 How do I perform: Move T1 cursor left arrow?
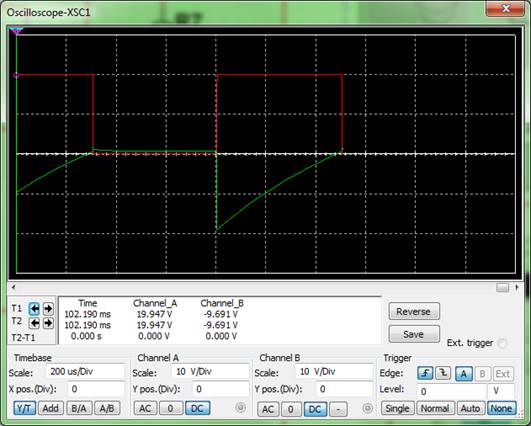tap(34, 308)
